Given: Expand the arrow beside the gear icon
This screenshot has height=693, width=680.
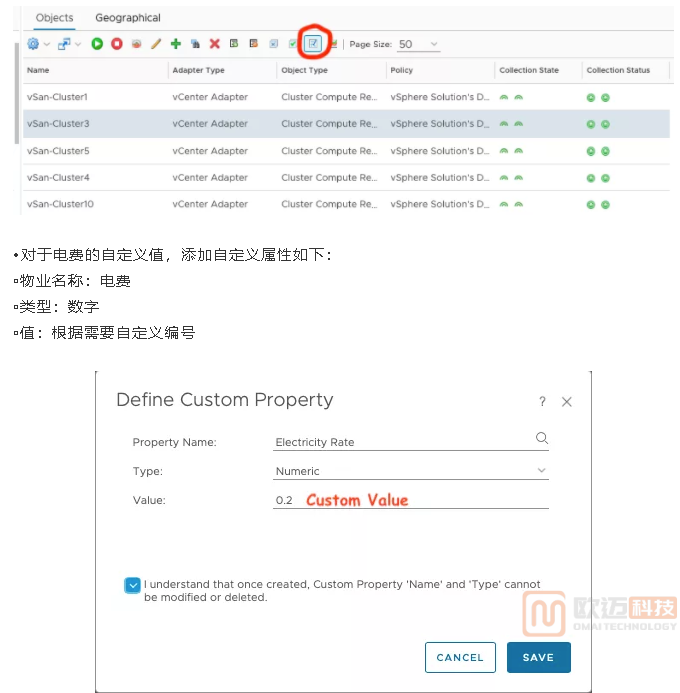Looking at the screenshot, I should [x=47, y=44].
